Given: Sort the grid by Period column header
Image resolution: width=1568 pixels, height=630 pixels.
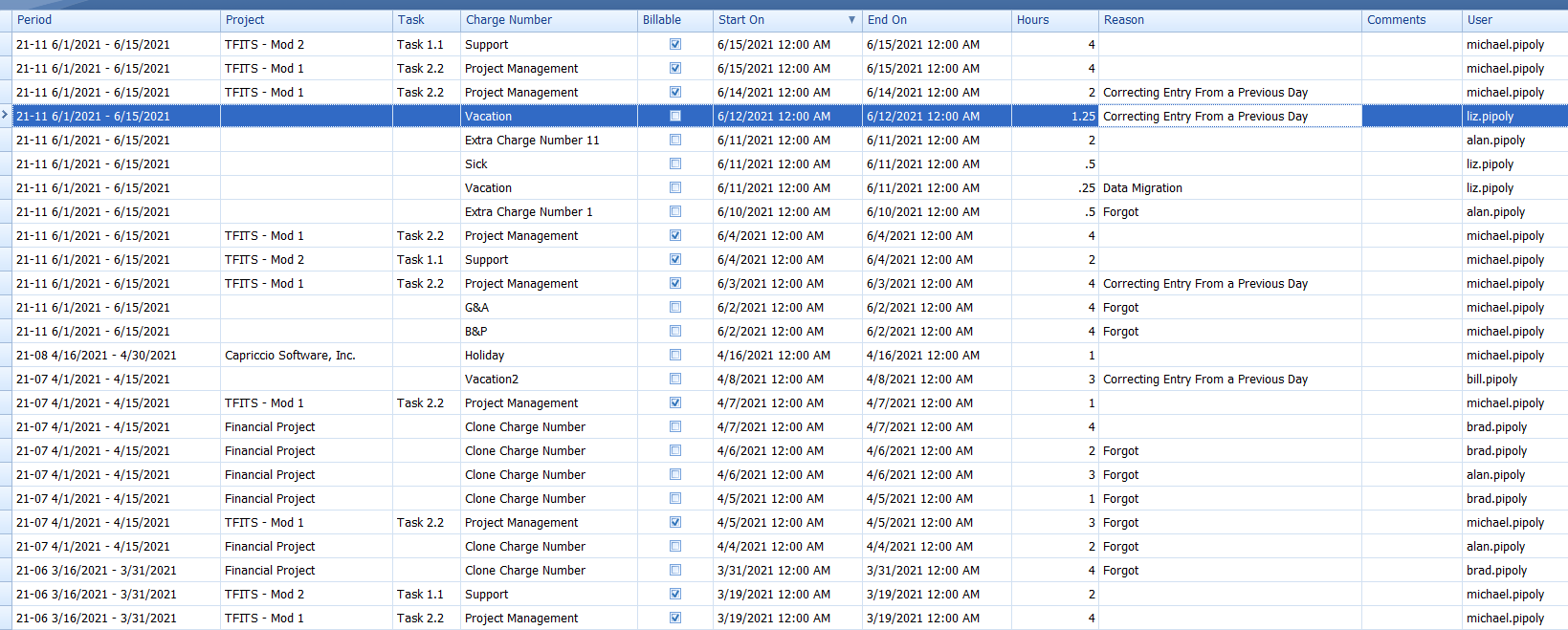Looking at the screenshot, I should pyautogui.click(x=117, y=20).
